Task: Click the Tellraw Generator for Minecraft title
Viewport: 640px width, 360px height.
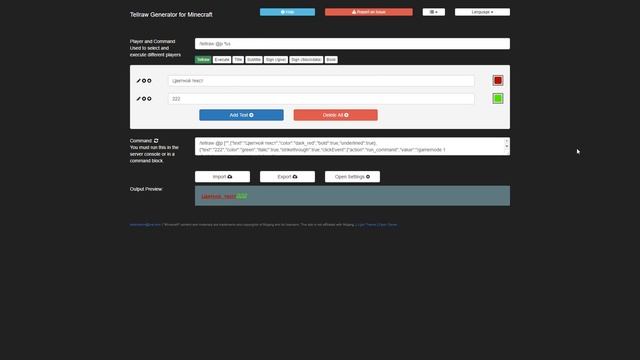Action: pos(171,15)
